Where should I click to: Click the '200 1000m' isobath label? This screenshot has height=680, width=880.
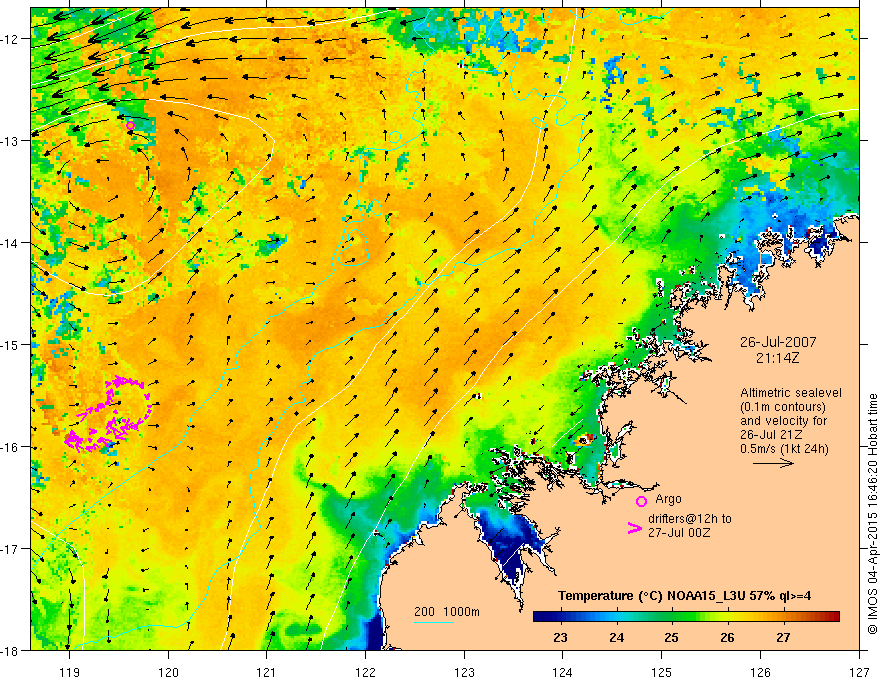click(x=447, y=612)
